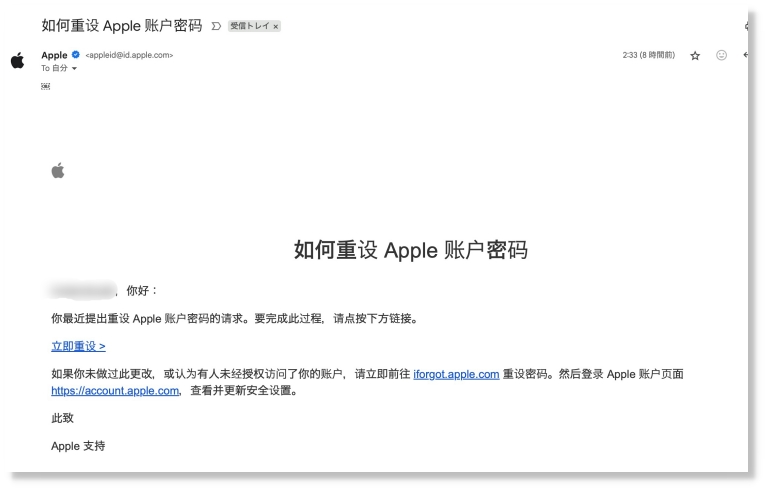Click the gray Apple logo in email body
The width and height of the screenshot is (765, 489).
(x=58, y=171)
